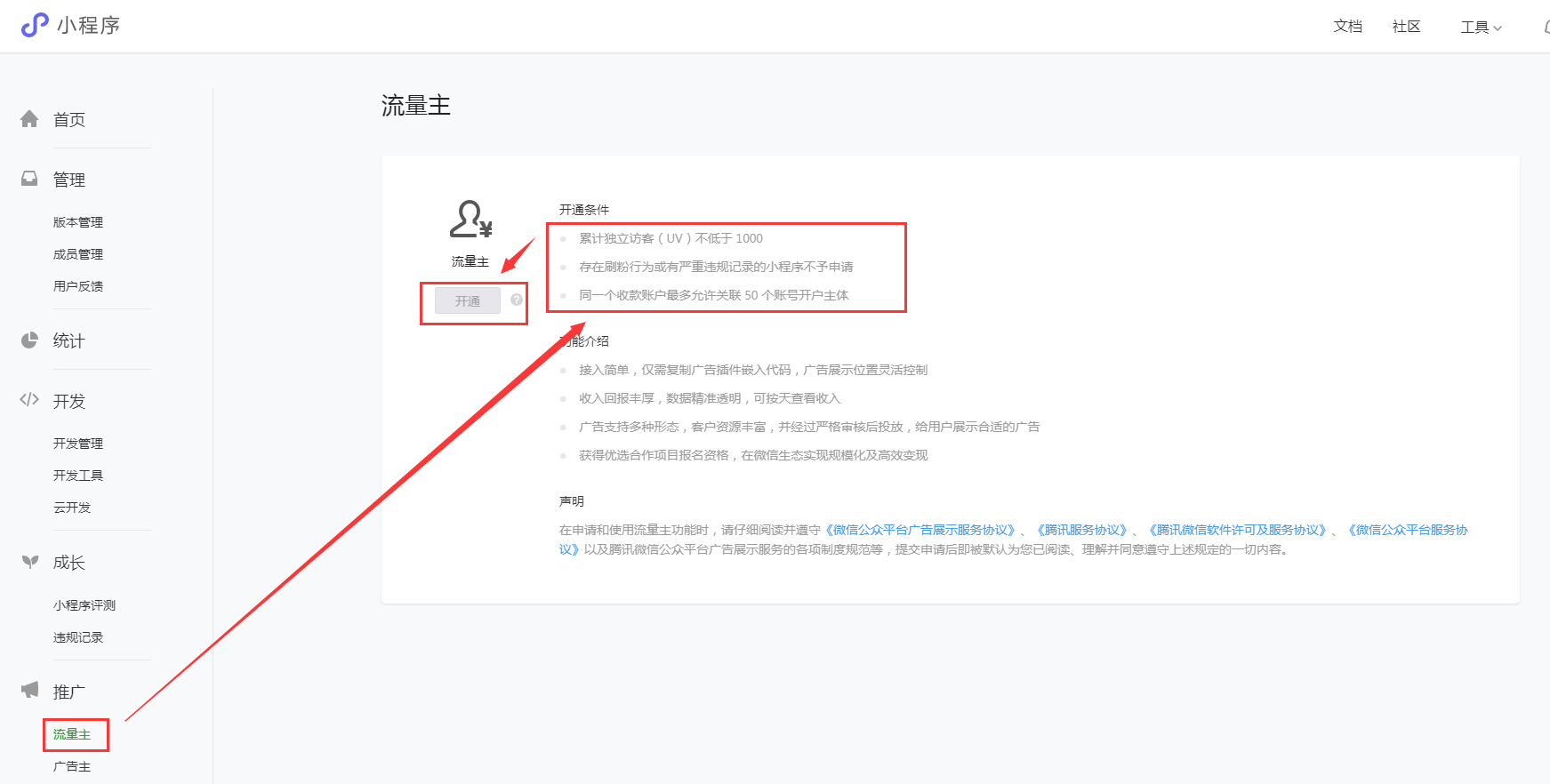Image resolution: width=1550 pixels, height=784 pixels.
Task: Select 云开发 under 开发
Action: pos(72,508)
